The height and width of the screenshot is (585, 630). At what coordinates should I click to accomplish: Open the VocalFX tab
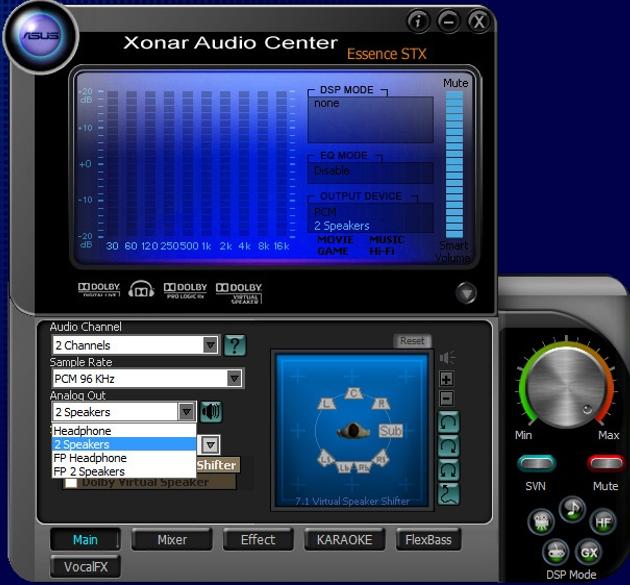pos(86,567)
